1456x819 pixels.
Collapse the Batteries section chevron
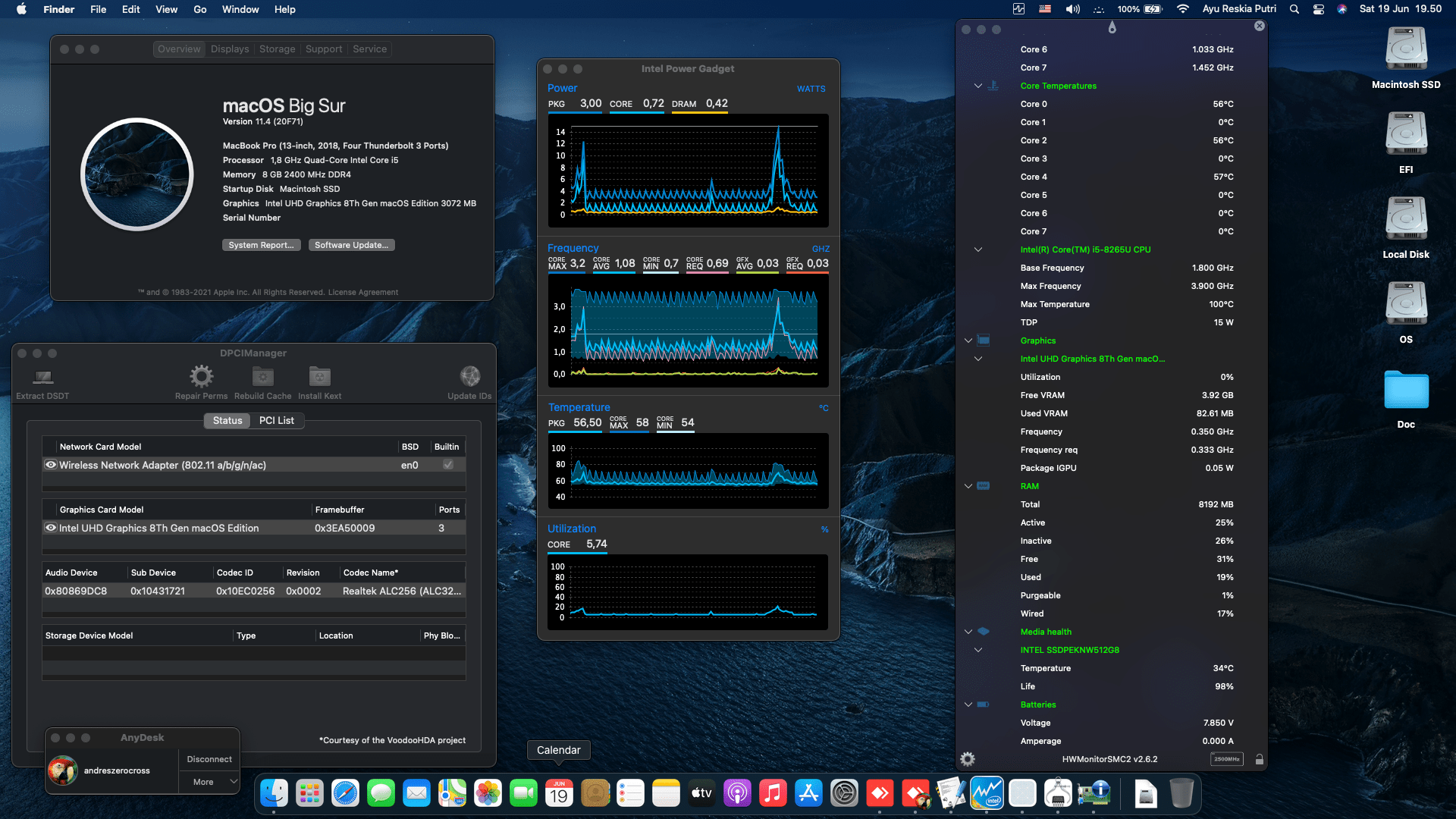[x=968, y=704]
